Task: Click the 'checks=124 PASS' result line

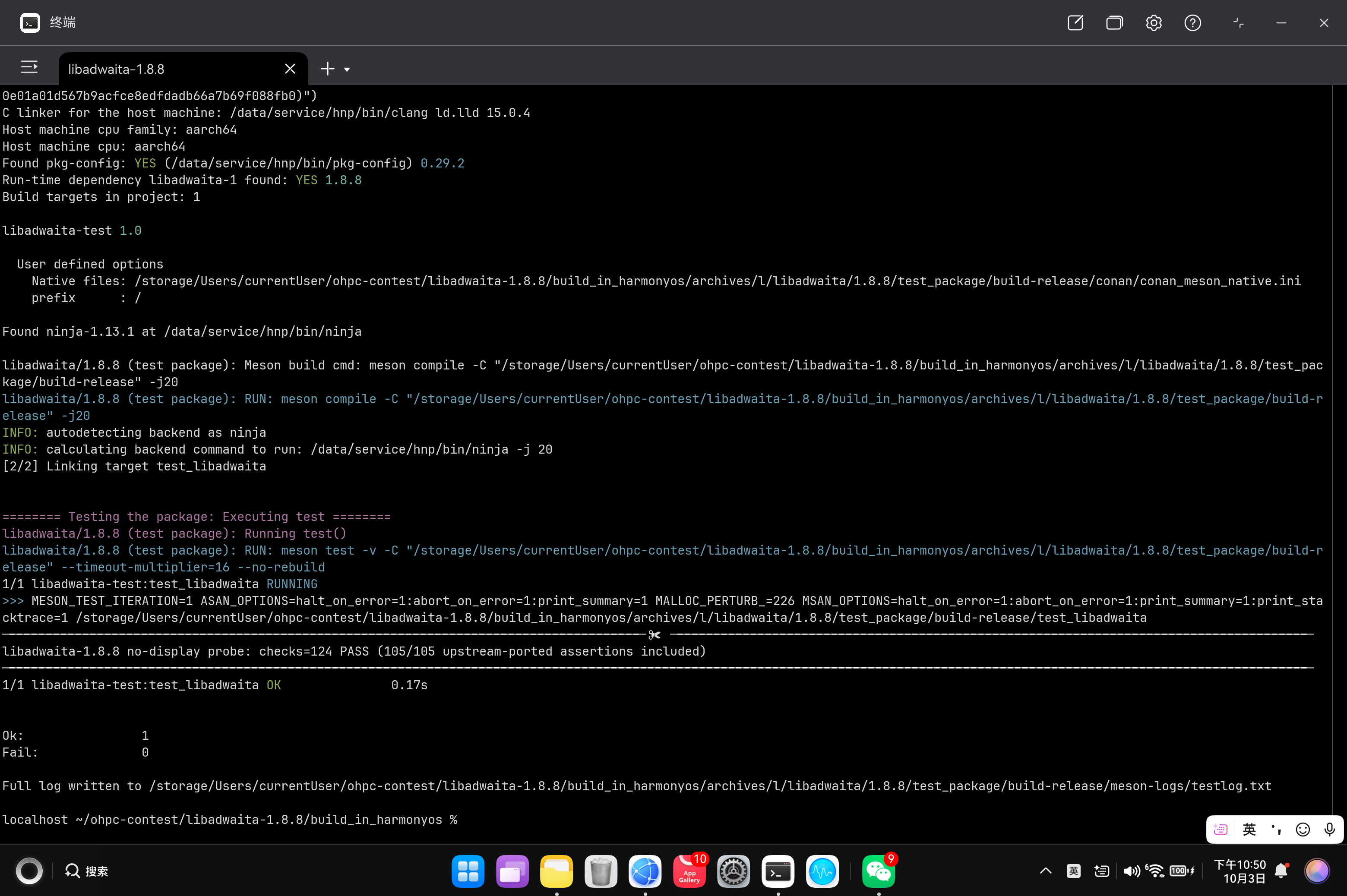Action: tap(354, 651)
